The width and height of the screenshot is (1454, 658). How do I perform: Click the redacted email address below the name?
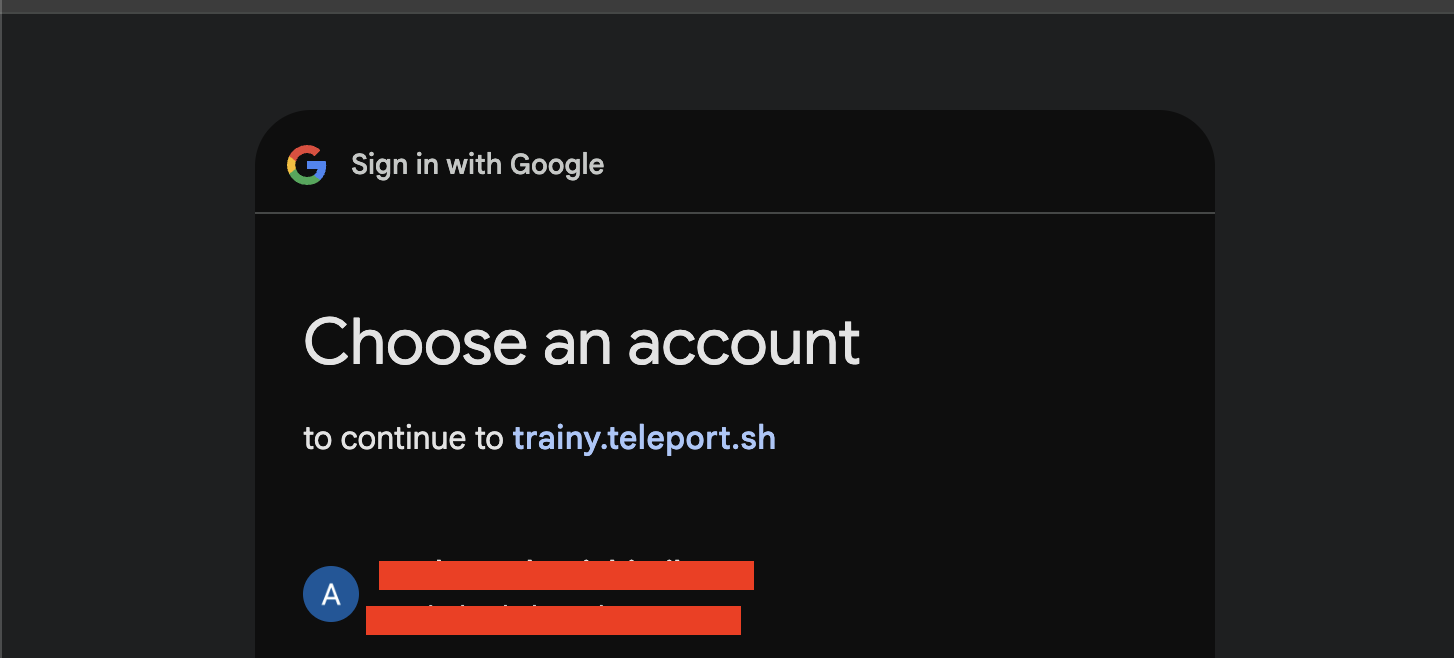pyautogui.click(x=553, y=619)
